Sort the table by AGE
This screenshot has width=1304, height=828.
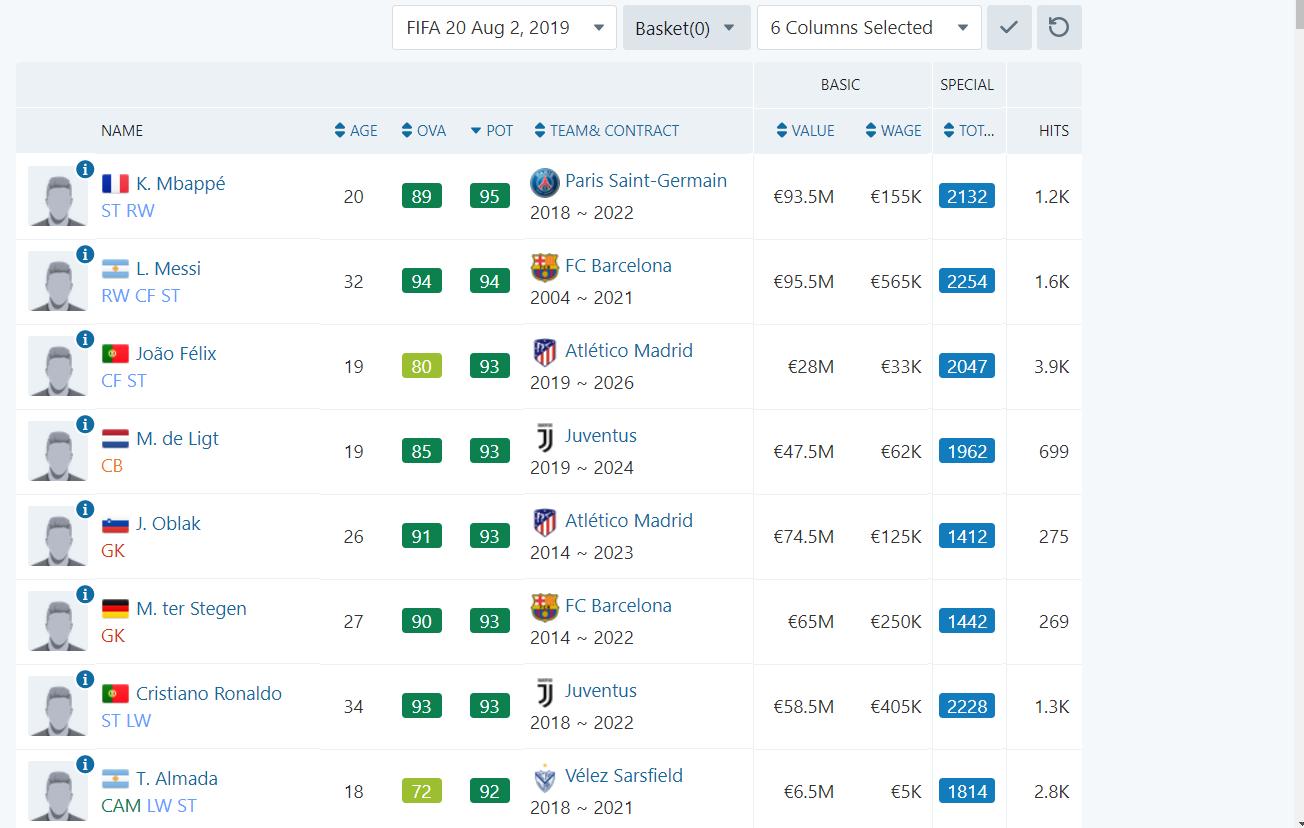(x=356, y=131)
